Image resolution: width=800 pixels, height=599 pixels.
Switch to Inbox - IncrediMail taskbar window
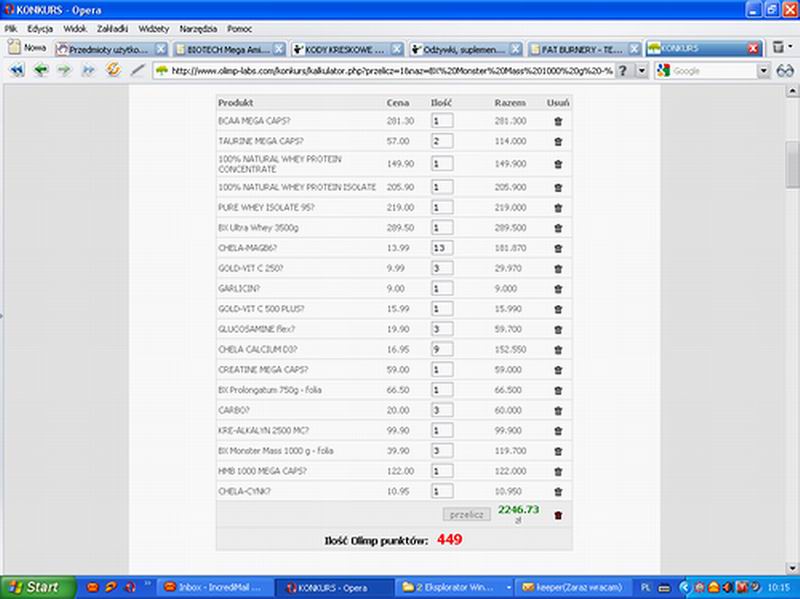(x=214, y=588)
